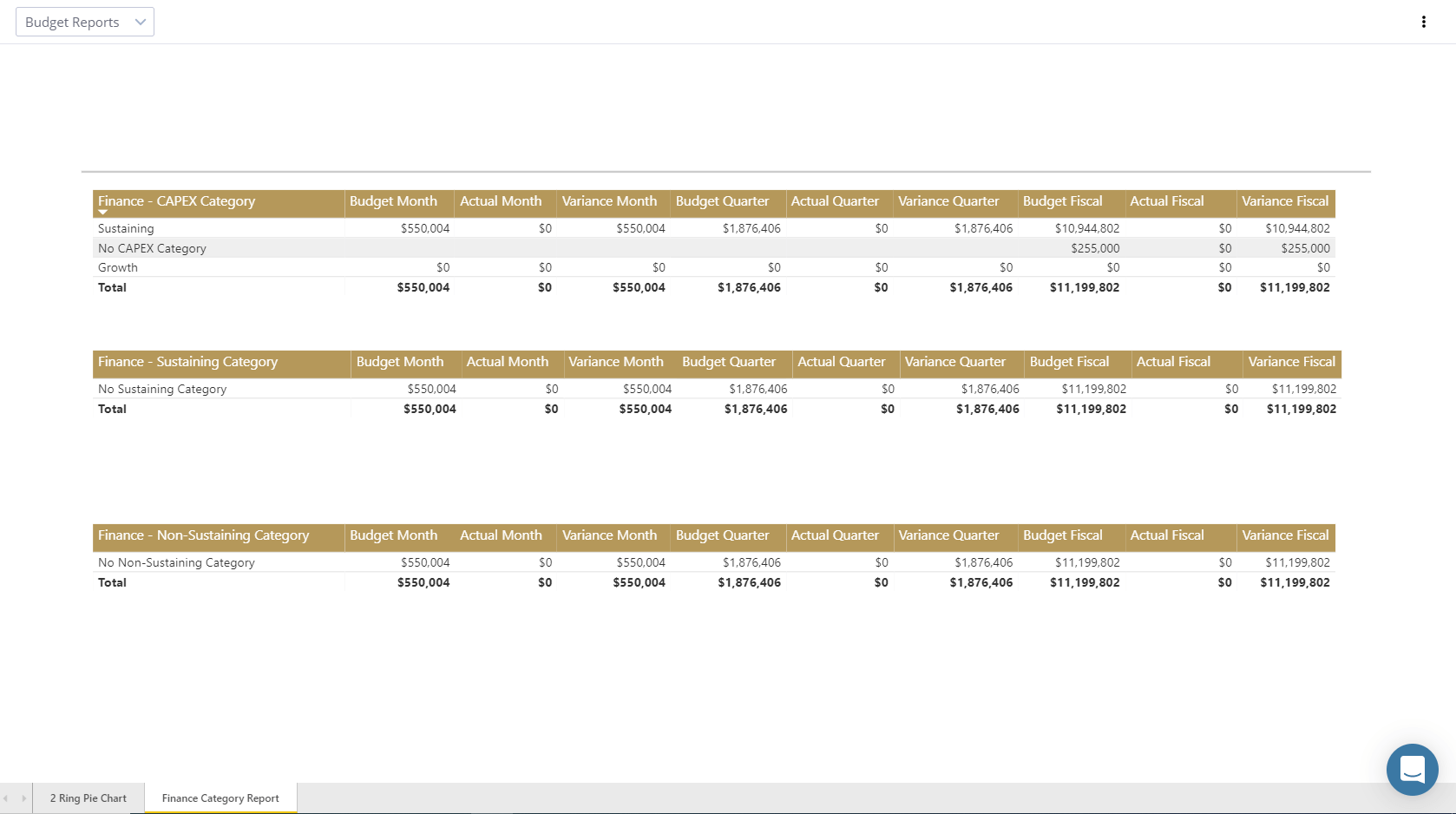Click No Sustaining Category $11,199,802 Budget Fiscal

pyautogui.click(x=1094, y=389)
